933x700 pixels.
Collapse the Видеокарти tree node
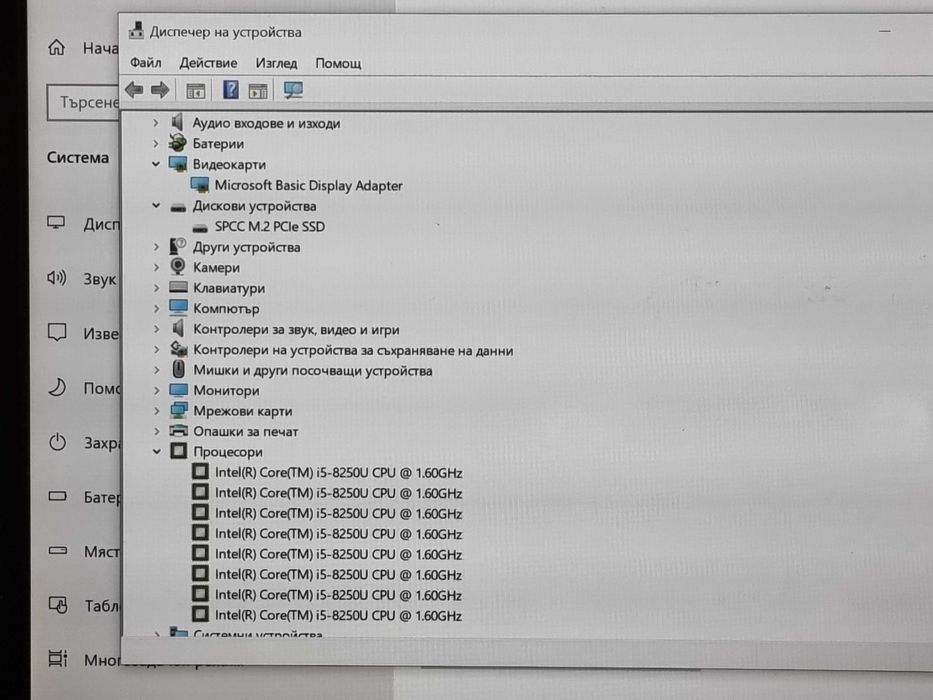pos(156,164)
